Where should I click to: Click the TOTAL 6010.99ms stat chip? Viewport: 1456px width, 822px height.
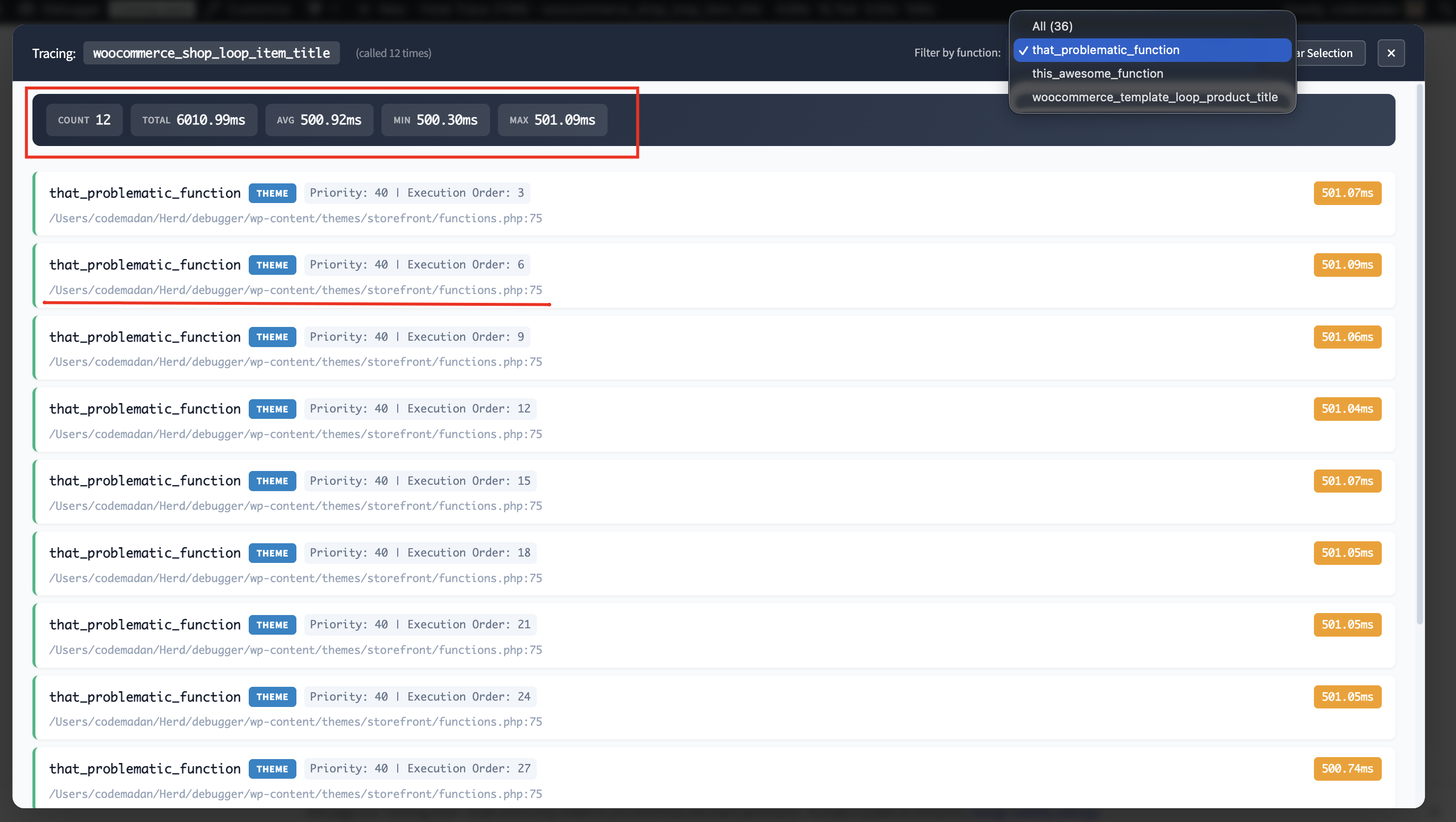coord(194,120)
